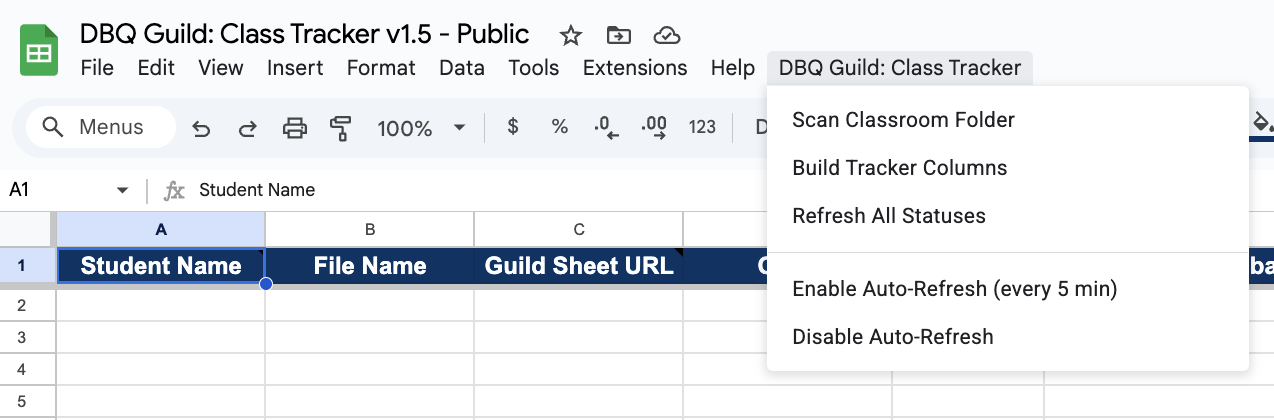Expand the 100% zoom dropdown
This screenshot has width=1274, height=420.
click(x=460, y=127)
